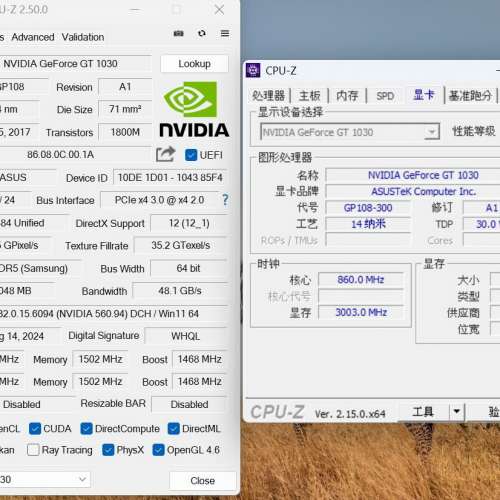Click the Lookup button
This screenshot has height=500, width=500.
coord(194,63)
